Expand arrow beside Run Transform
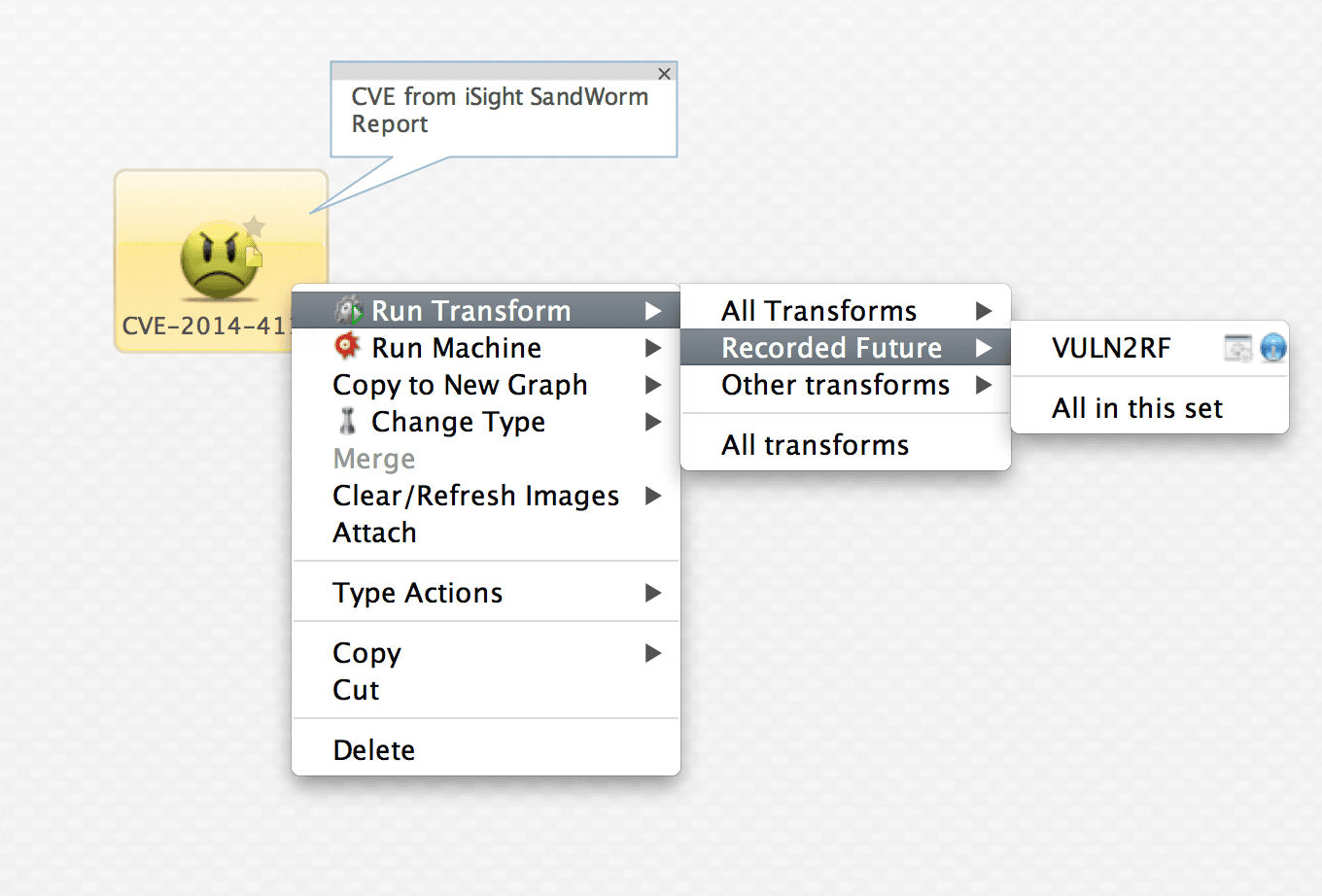This screenshot has height=896, width=1322. coord(653,311)
